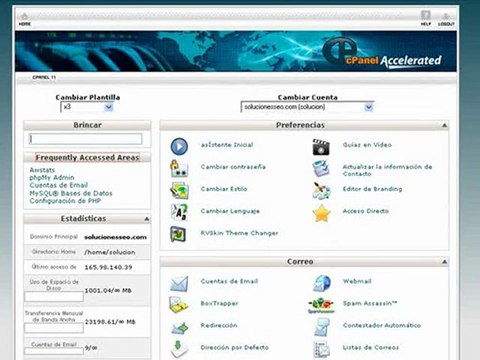This screenshot has width=480, height=360.
Task: Open the Awstats link
Action: point(42,170)
